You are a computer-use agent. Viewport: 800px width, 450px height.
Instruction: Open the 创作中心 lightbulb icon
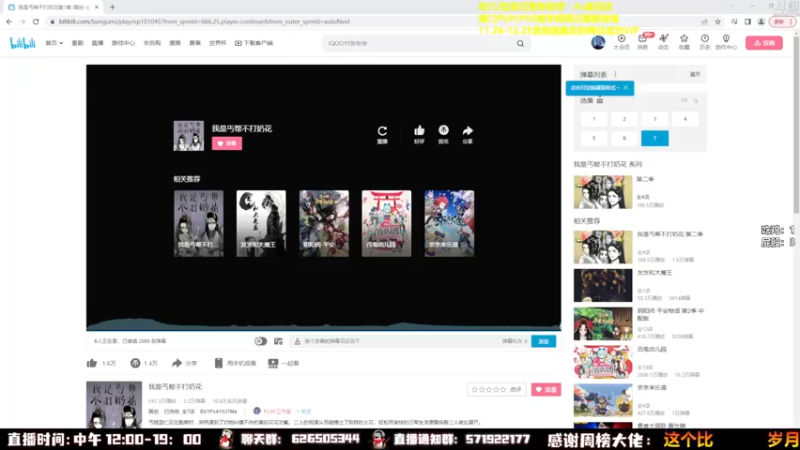(726, 42)
